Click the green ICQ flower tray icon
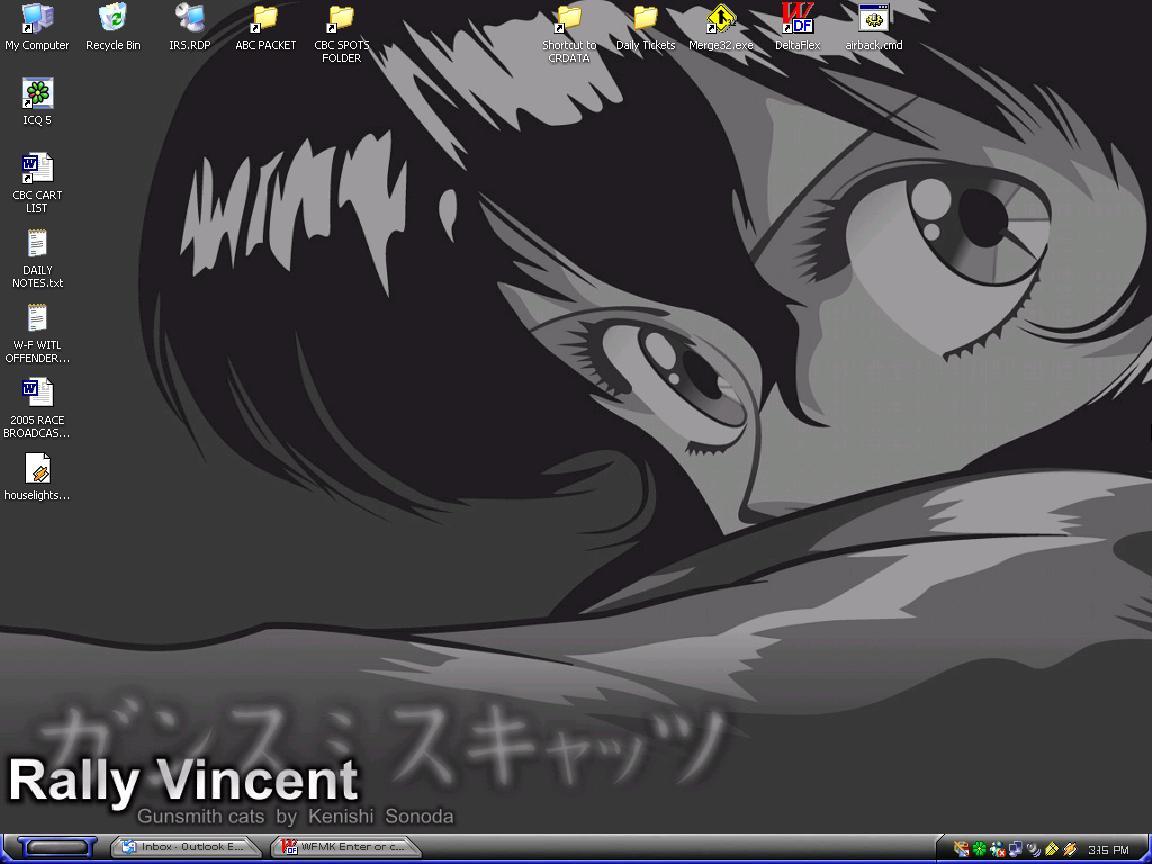The width and height of the screenshot is (1152, 864). tap(979, 849)
